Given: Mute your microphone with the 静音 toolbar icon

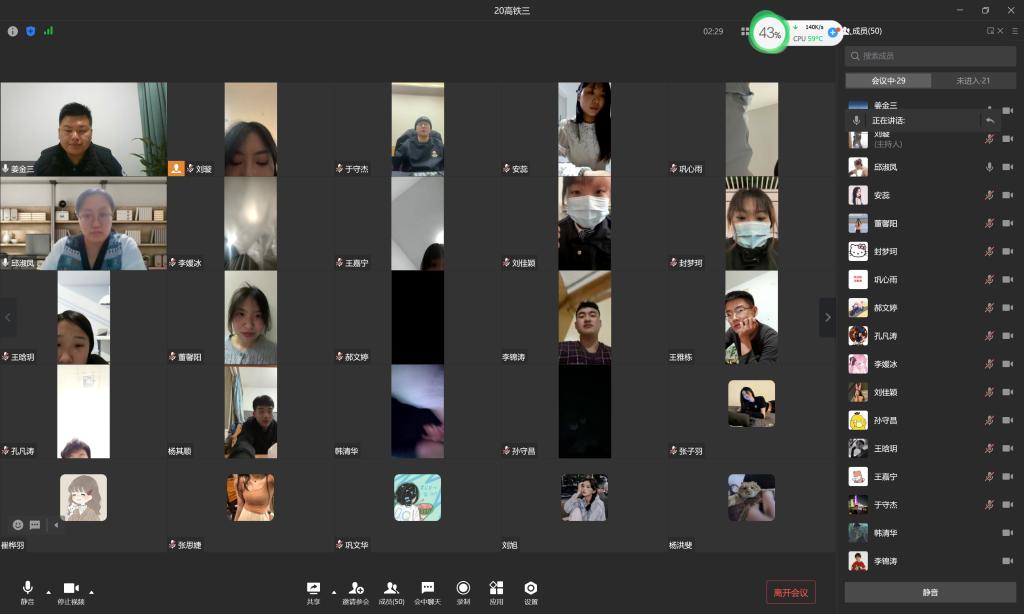Looking at the screenshot, I should pos(27,592).
